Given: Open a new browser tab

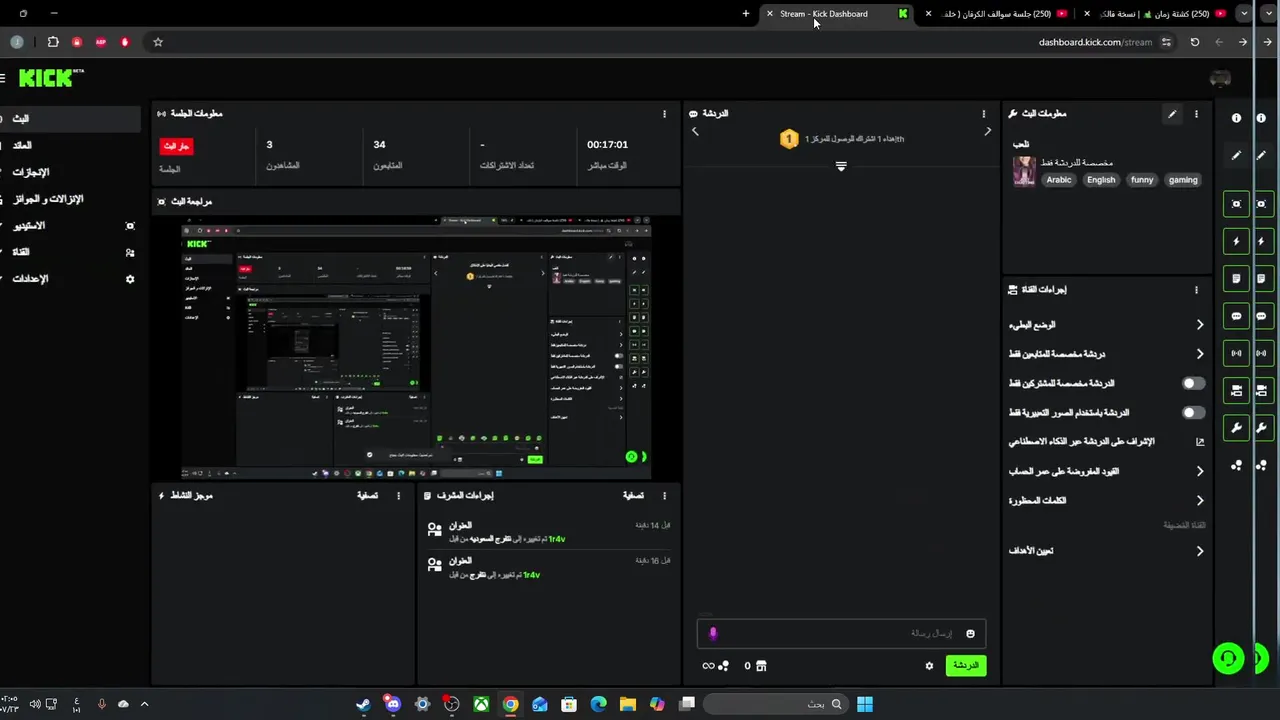Looking at the screenshot, I should [x=746, y=14].
